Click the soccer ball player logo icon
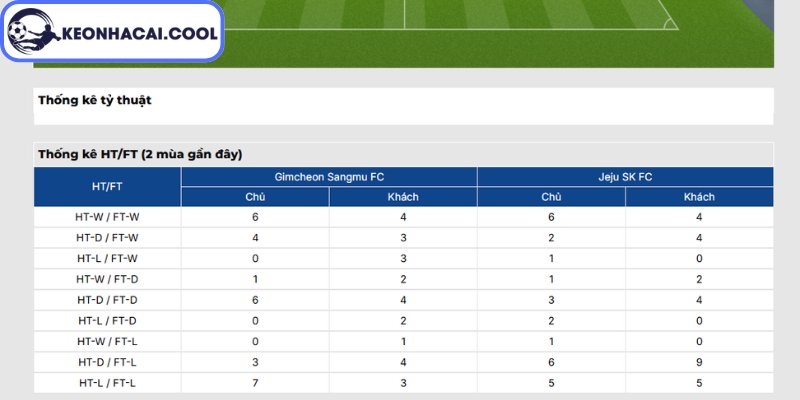Viewport: 800px width, 400px height. 33,32
